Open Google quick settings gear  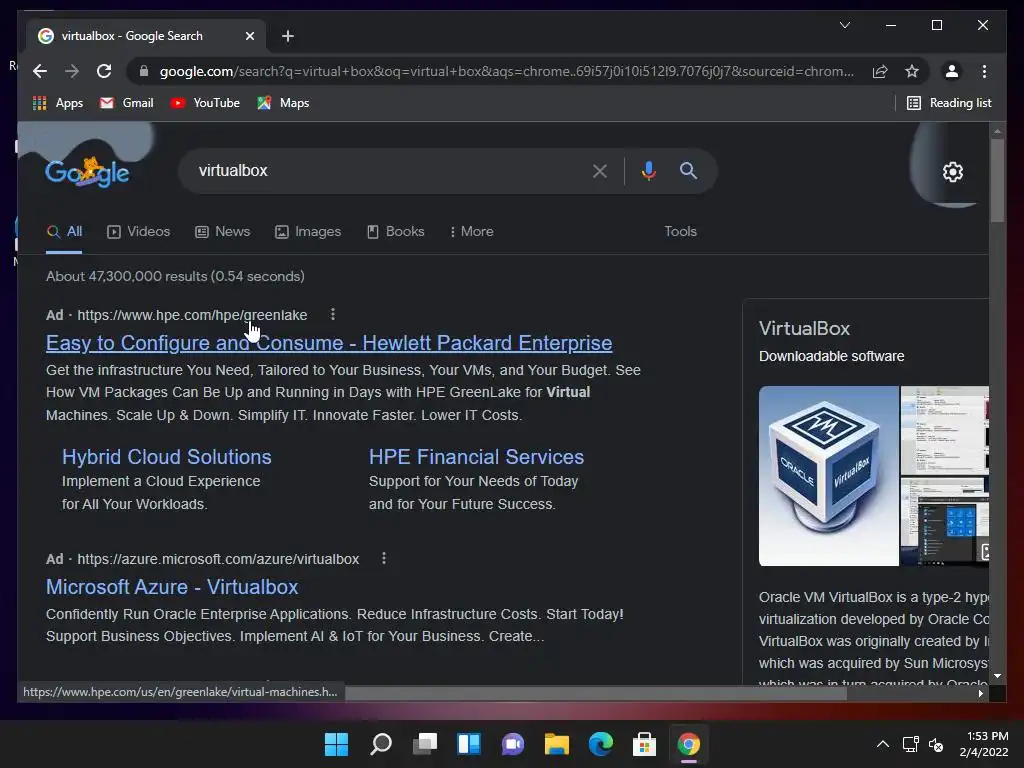(953, 172)
